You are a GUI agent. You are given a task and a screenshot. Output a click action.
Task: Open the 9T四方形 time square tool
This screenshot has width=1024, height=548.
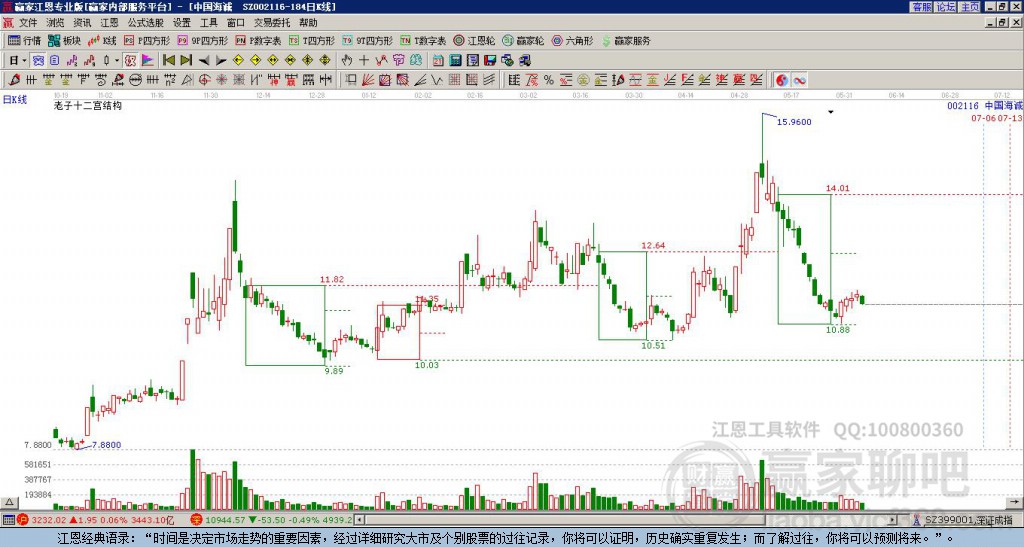point(367,40)
